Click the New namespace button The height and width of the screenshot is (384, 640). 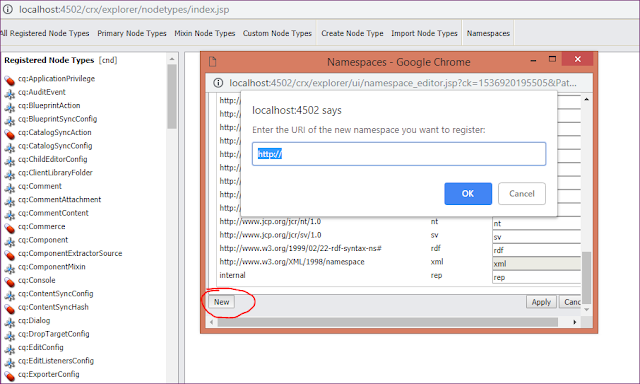pos(222,302)
